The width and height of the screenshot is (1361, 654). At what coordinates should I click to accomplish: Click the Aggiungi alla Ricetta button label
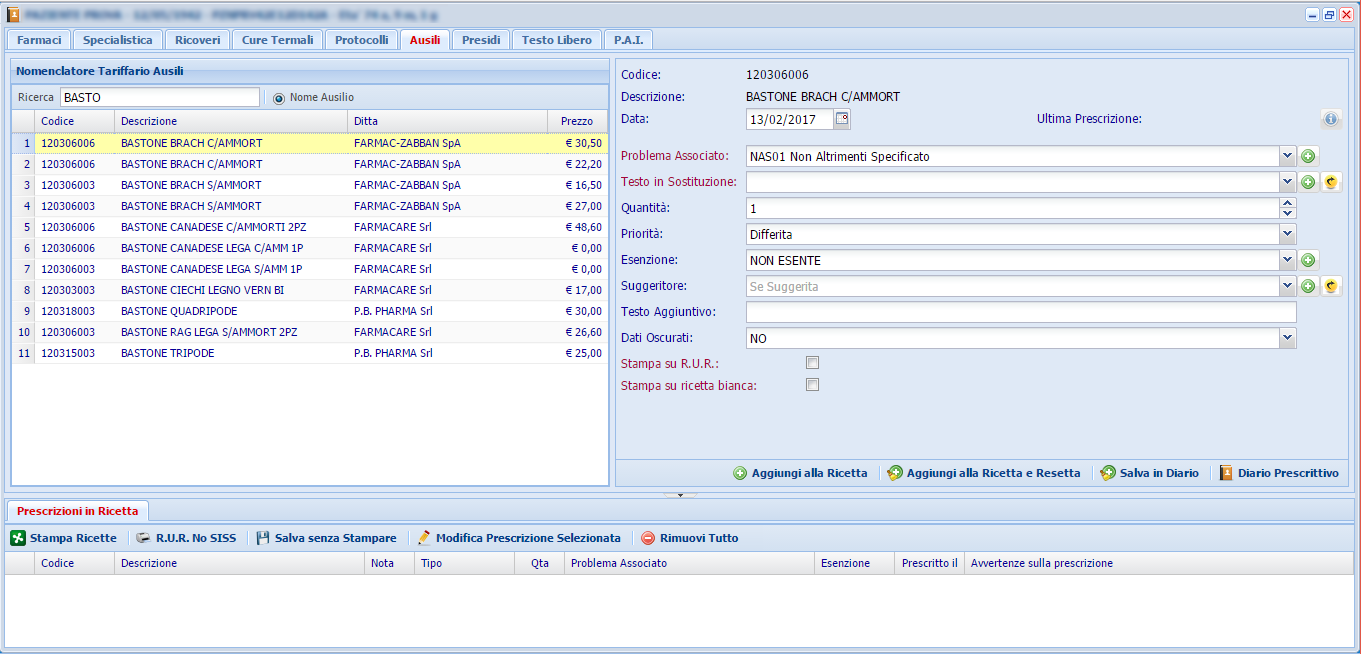coord(810,473)
